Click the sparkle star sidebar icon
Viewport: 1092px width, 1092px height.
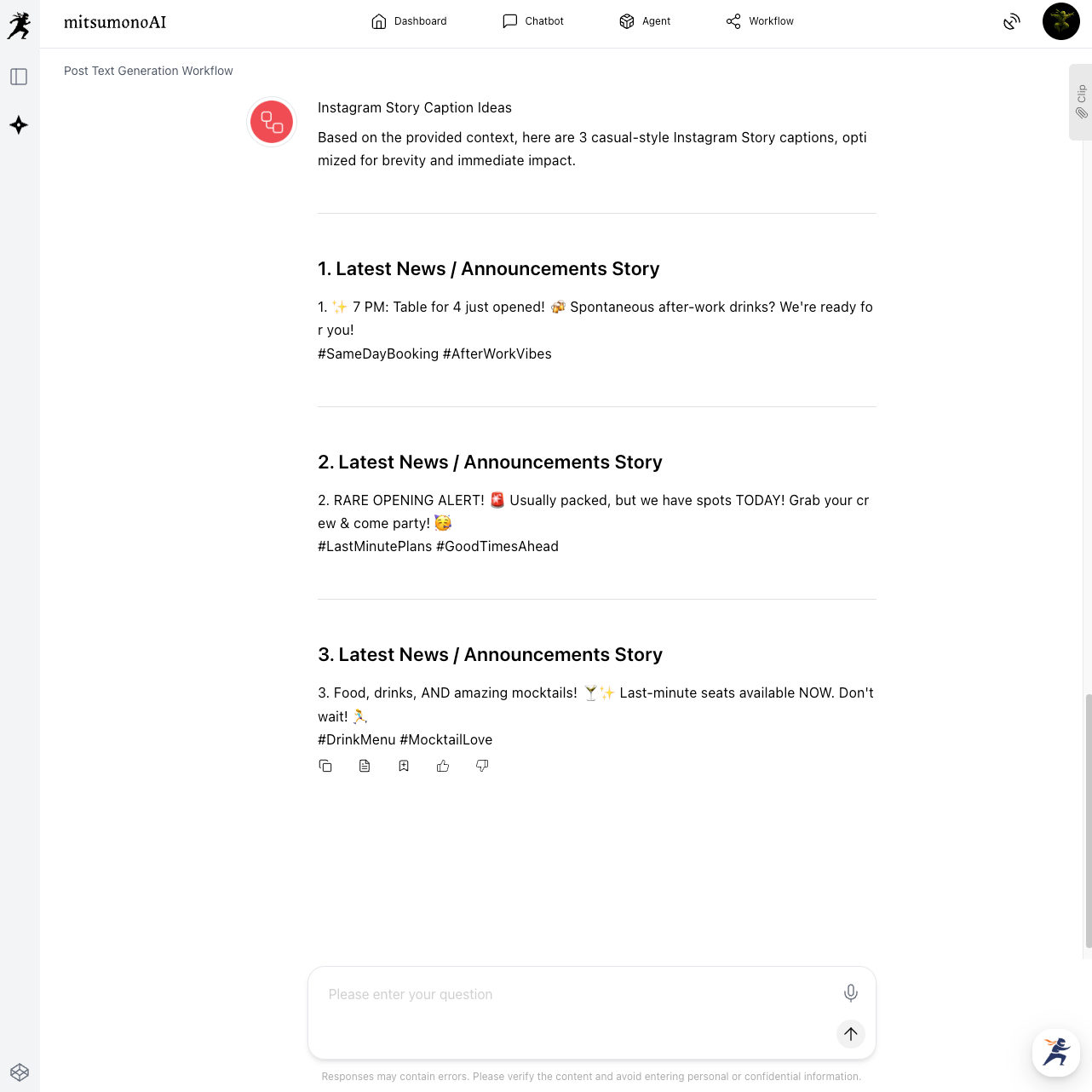19,125
